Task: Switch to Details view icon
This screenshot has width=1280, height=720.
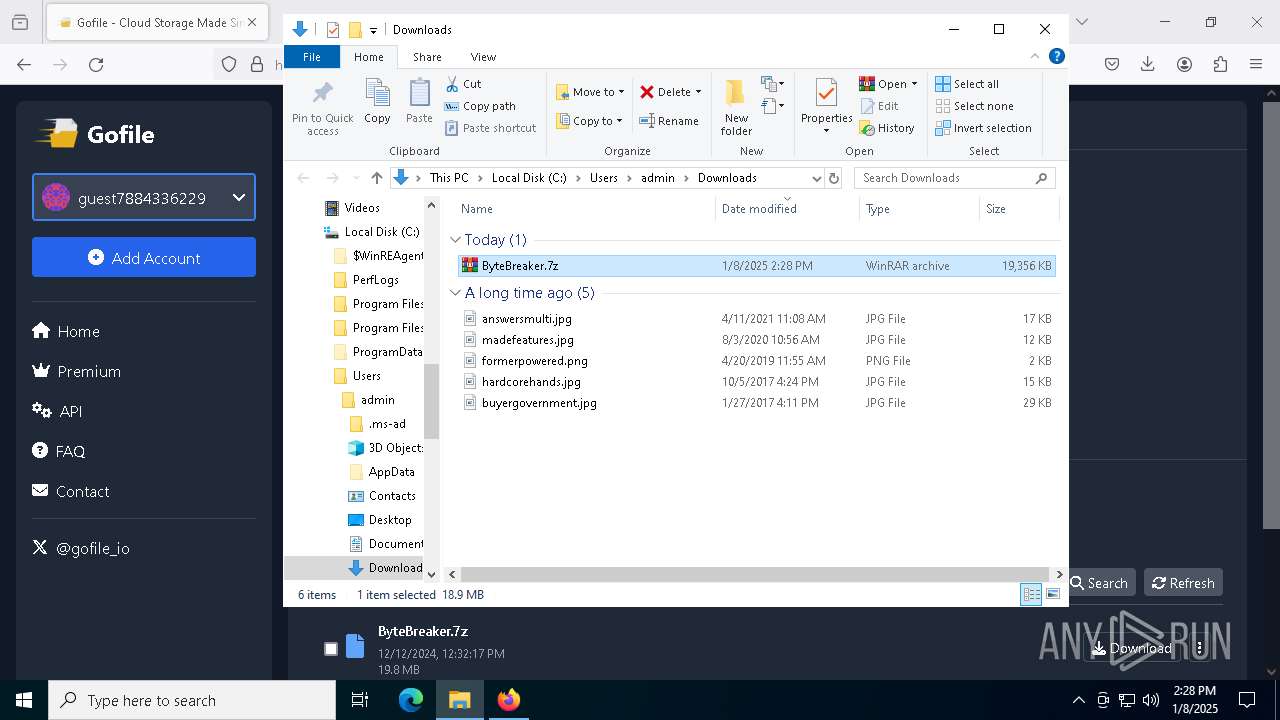Action: (x=1031, y=595)
